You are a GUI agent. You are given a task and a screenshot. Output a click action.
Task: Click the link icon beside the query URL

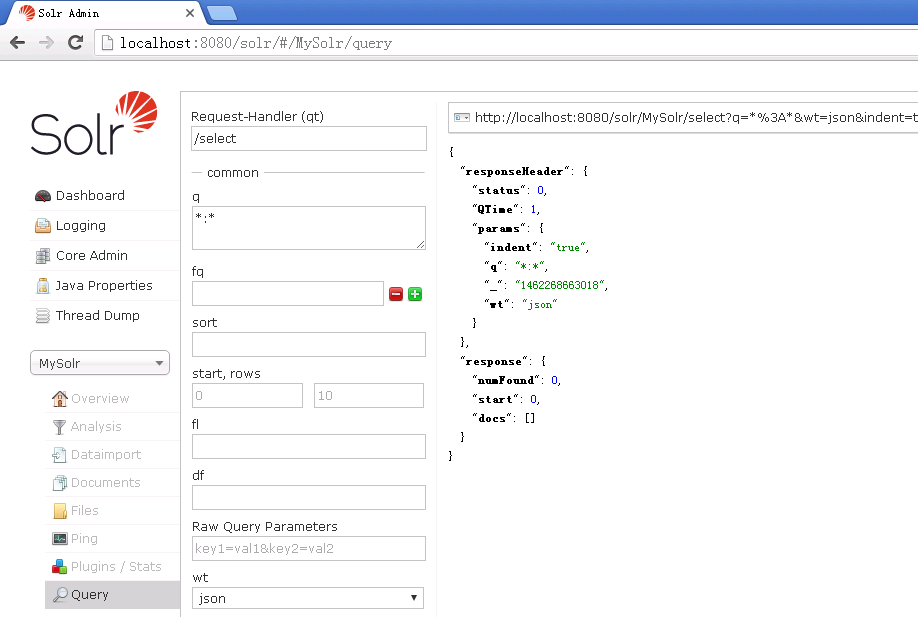coord(462,118)
